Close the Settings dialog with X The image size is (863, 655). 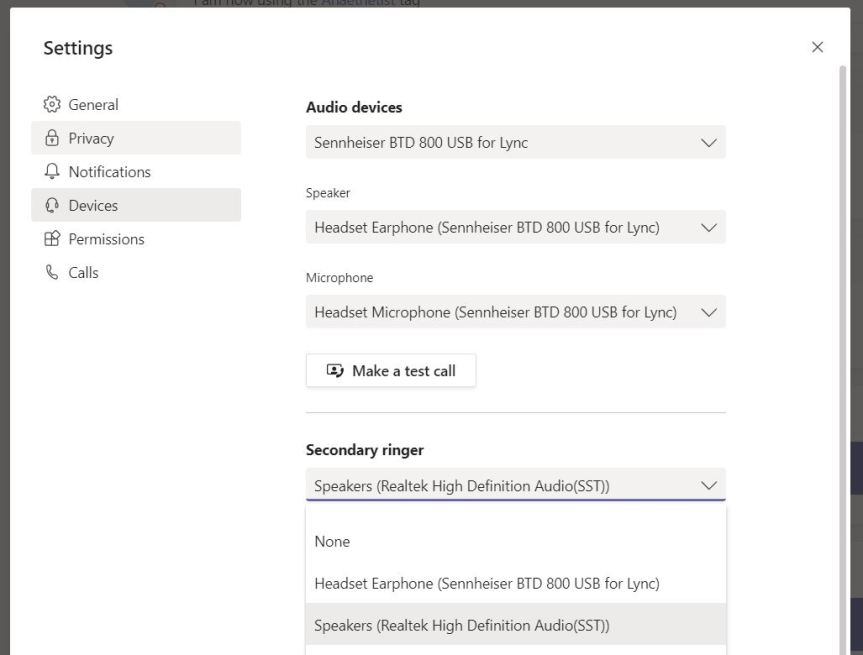[x=817, y=48]
